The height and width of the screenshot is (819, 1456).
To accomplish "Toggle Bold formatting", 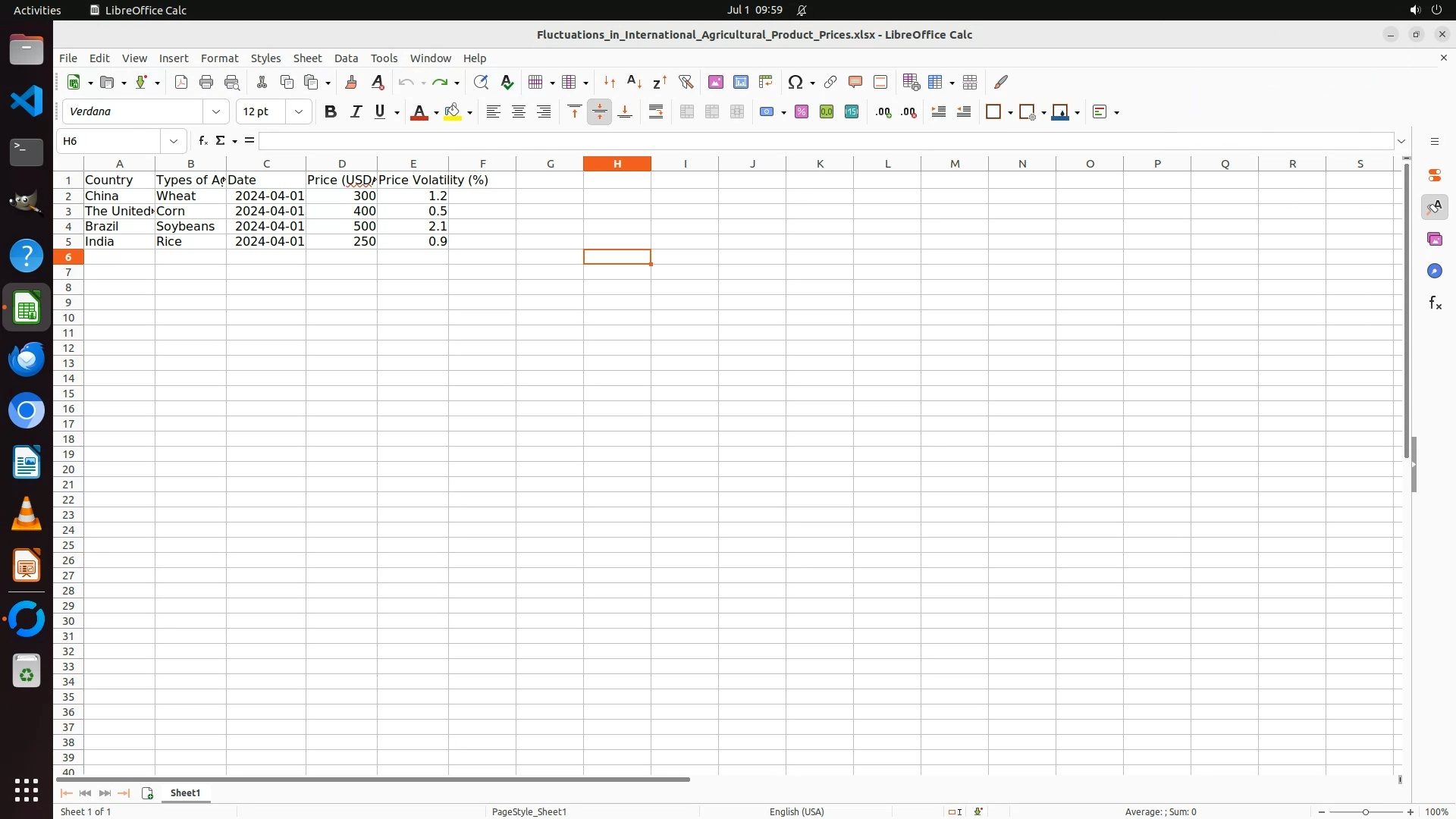I will [x=330, y=112].
